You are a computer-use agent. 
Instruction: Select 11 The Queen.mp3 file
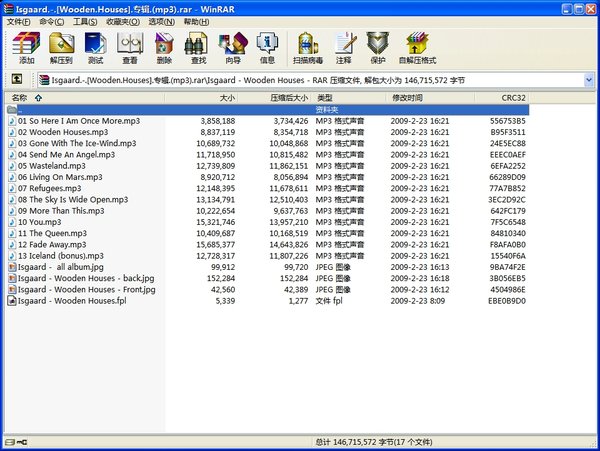[52, 233]
